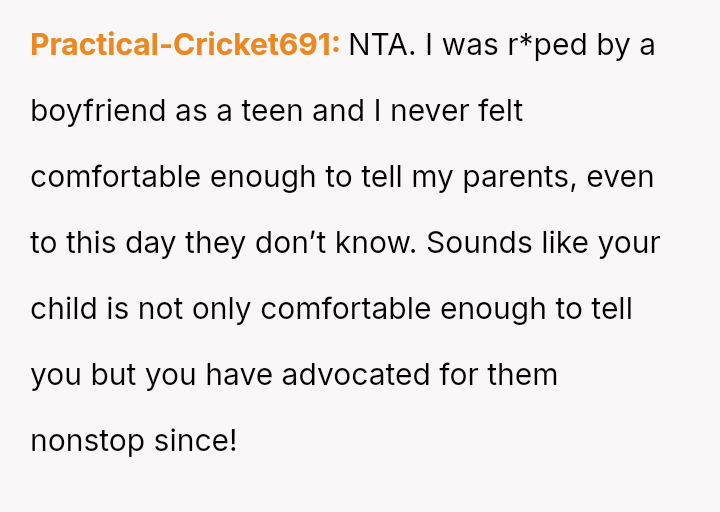Viewport: 720px width, 512px height.
Task: Click the word "parents," in the comment
Action: [519, 177]
